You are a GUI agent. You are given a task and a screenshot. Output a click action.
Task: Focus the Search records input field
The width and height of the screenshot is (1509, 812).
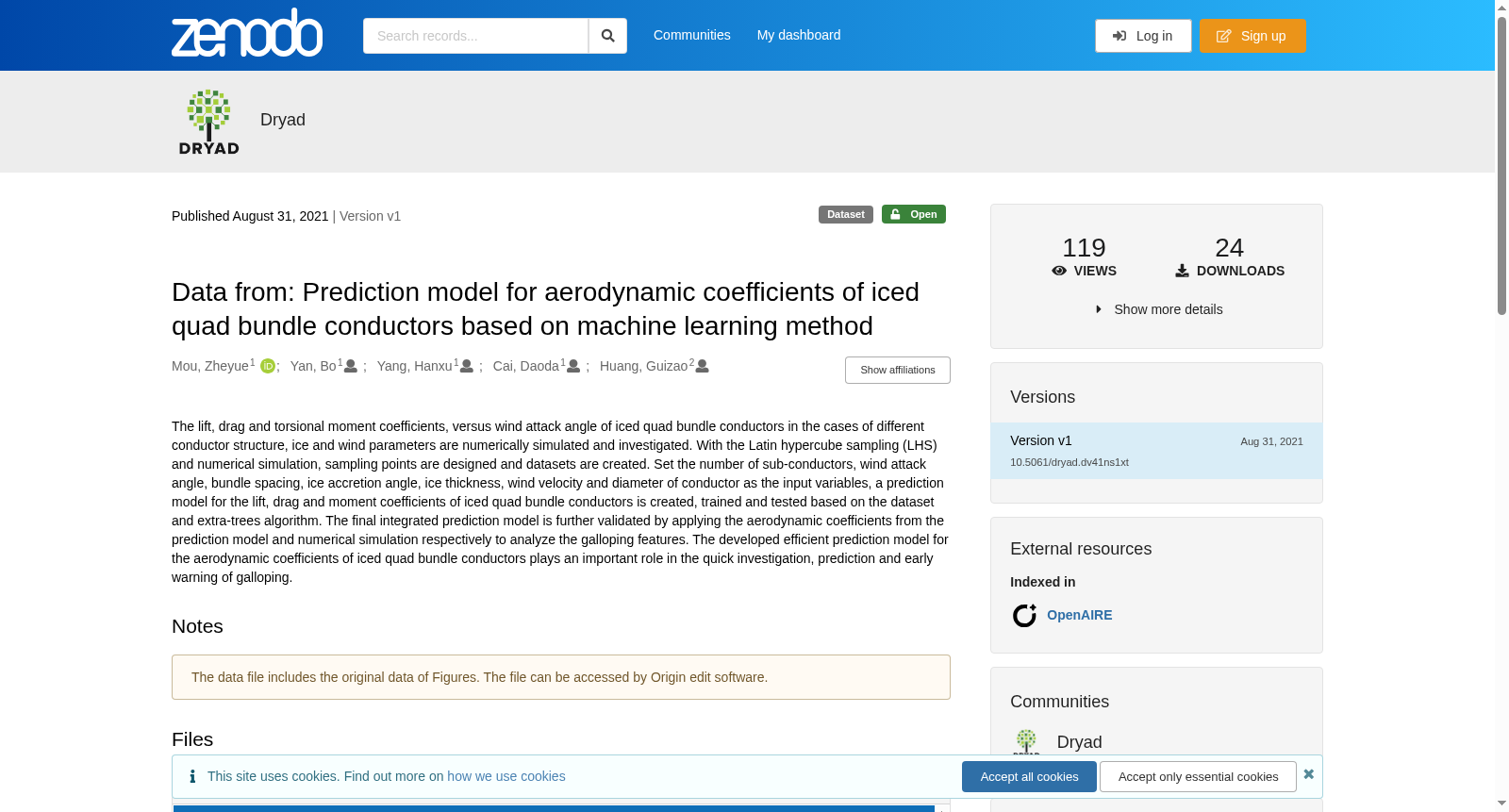[x=475, y=36]
